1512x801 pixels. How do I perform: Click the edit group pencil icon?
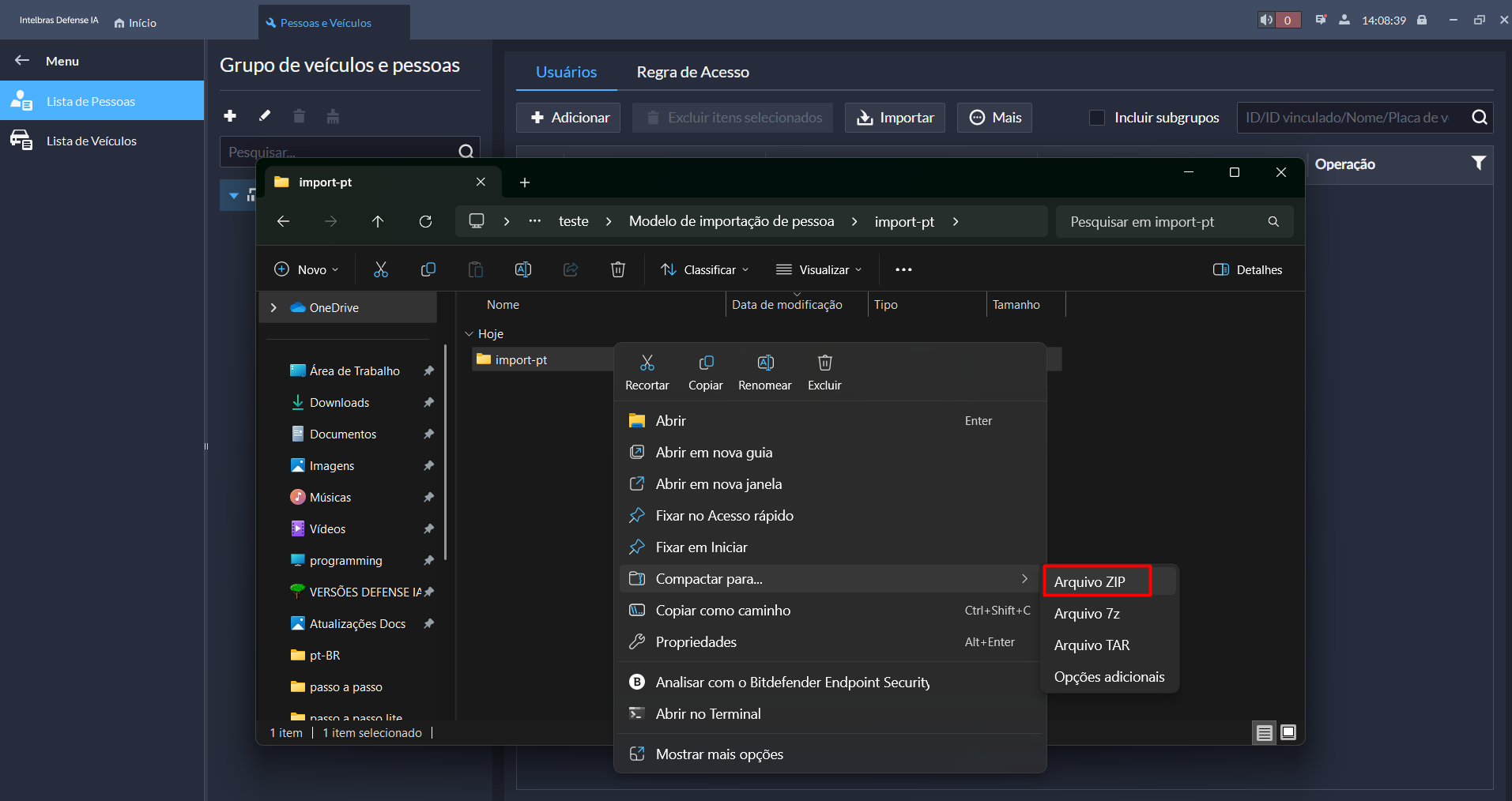coord(265,116)
